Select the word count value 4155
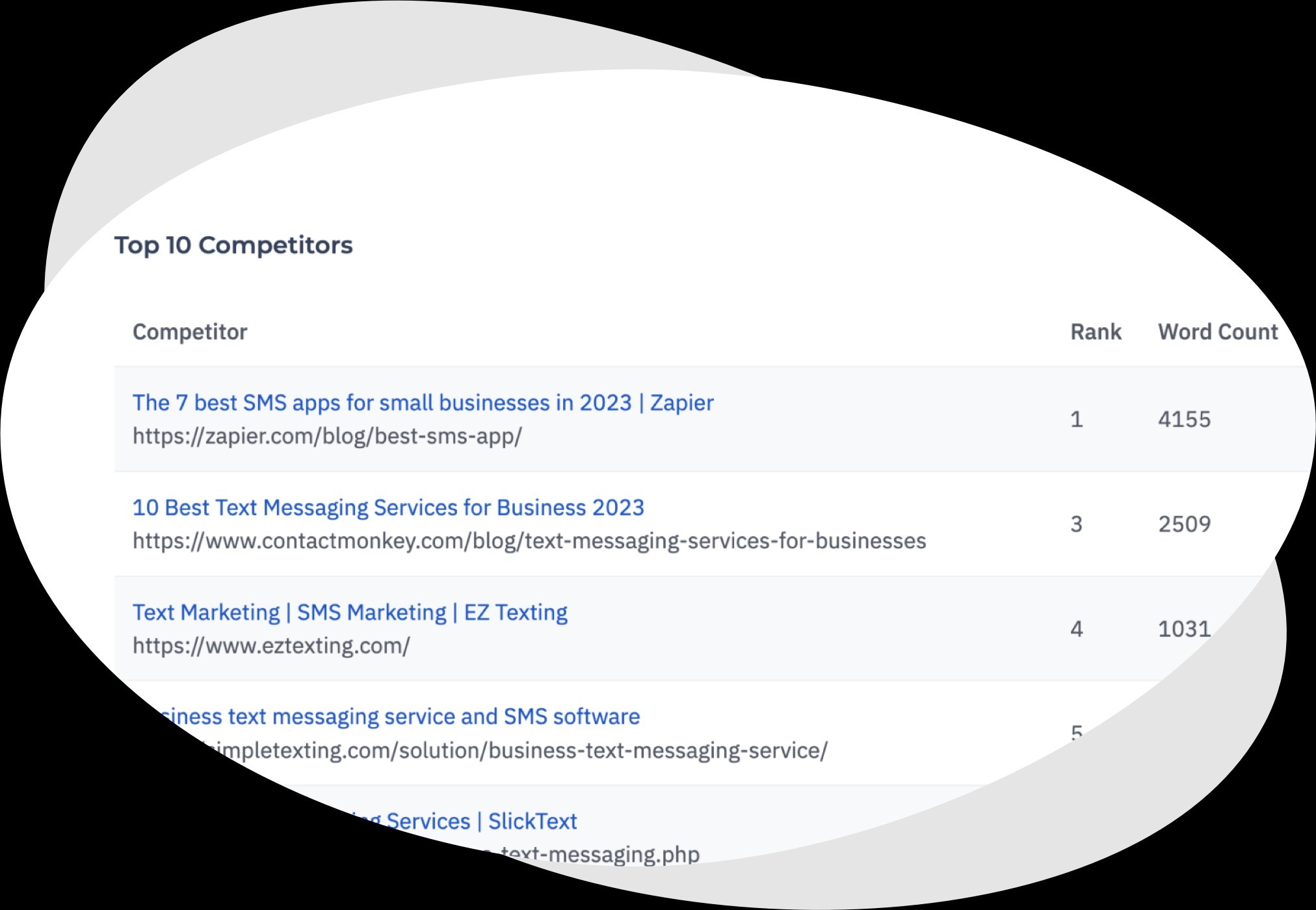This screenshot has width=1316, height=910. [x=1184, y=420]
